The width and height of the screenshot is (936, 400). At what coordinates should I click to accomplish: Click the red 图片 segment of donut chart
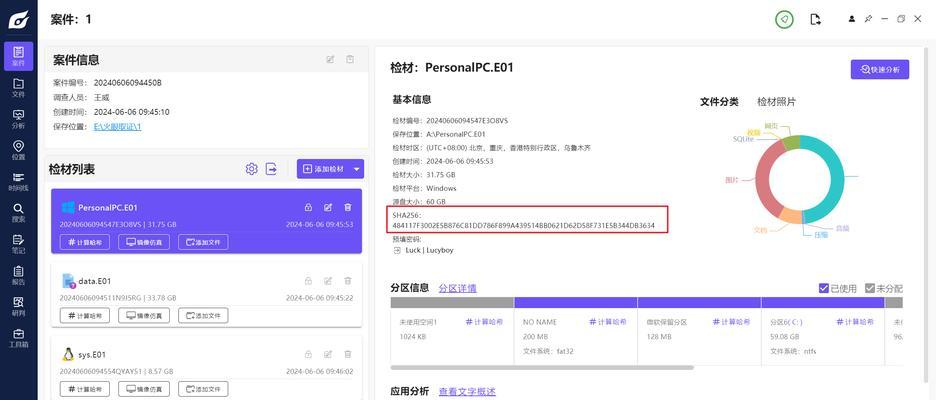[764, 177]
